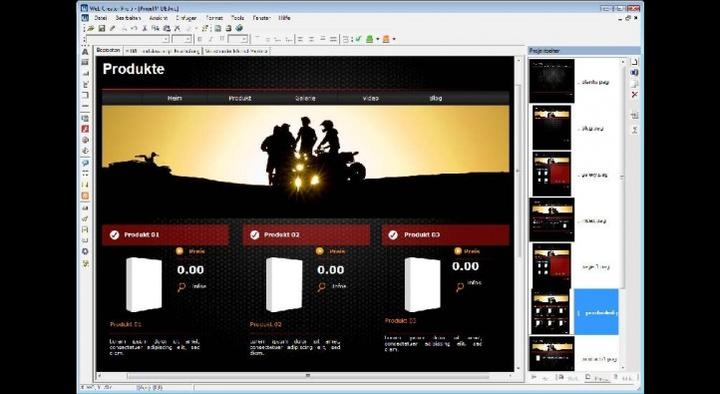This screenshot has width=720, height=394.
Task: Open the Einfügen menu
Action: pos(186,18)
